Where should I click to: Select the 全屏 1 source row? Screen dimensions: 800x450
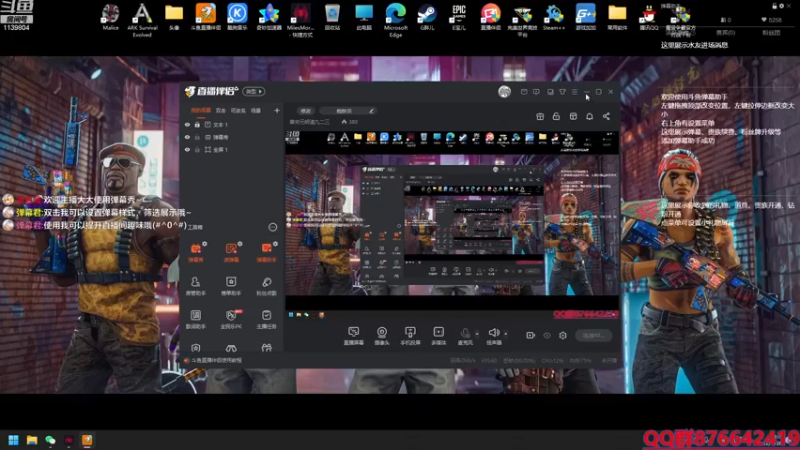tap(232, 149)
